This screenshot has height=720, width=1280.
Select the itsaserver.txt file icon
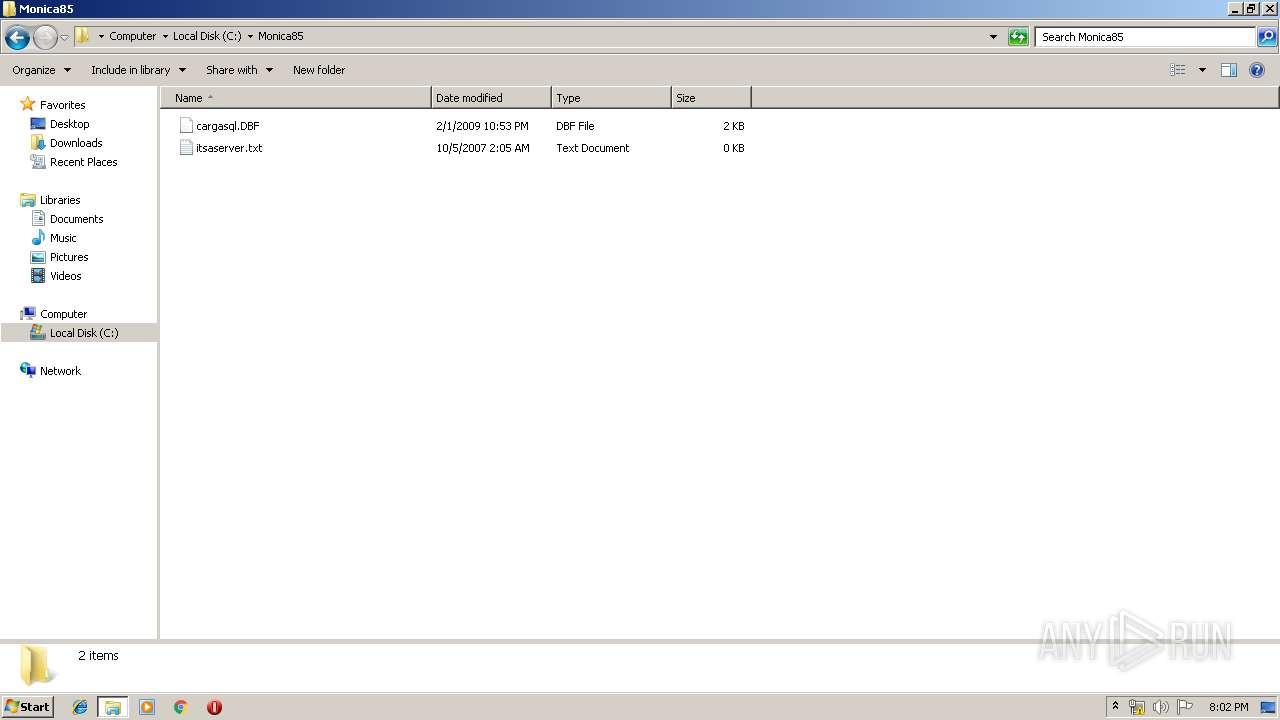point(186,148)
